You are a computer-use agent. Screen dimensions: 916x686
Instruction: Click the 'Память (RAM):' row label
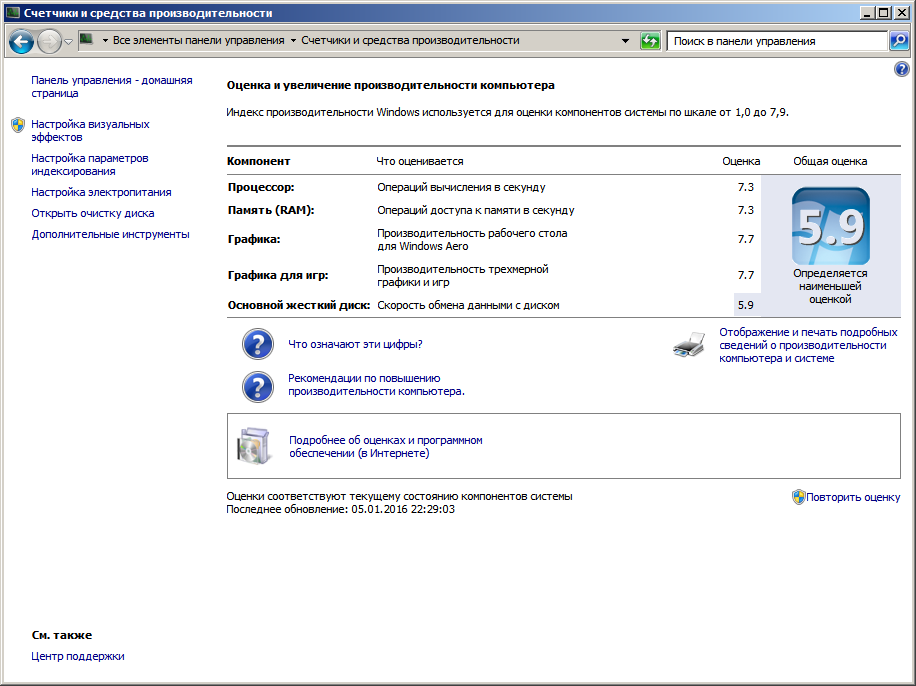pos(271,210)
